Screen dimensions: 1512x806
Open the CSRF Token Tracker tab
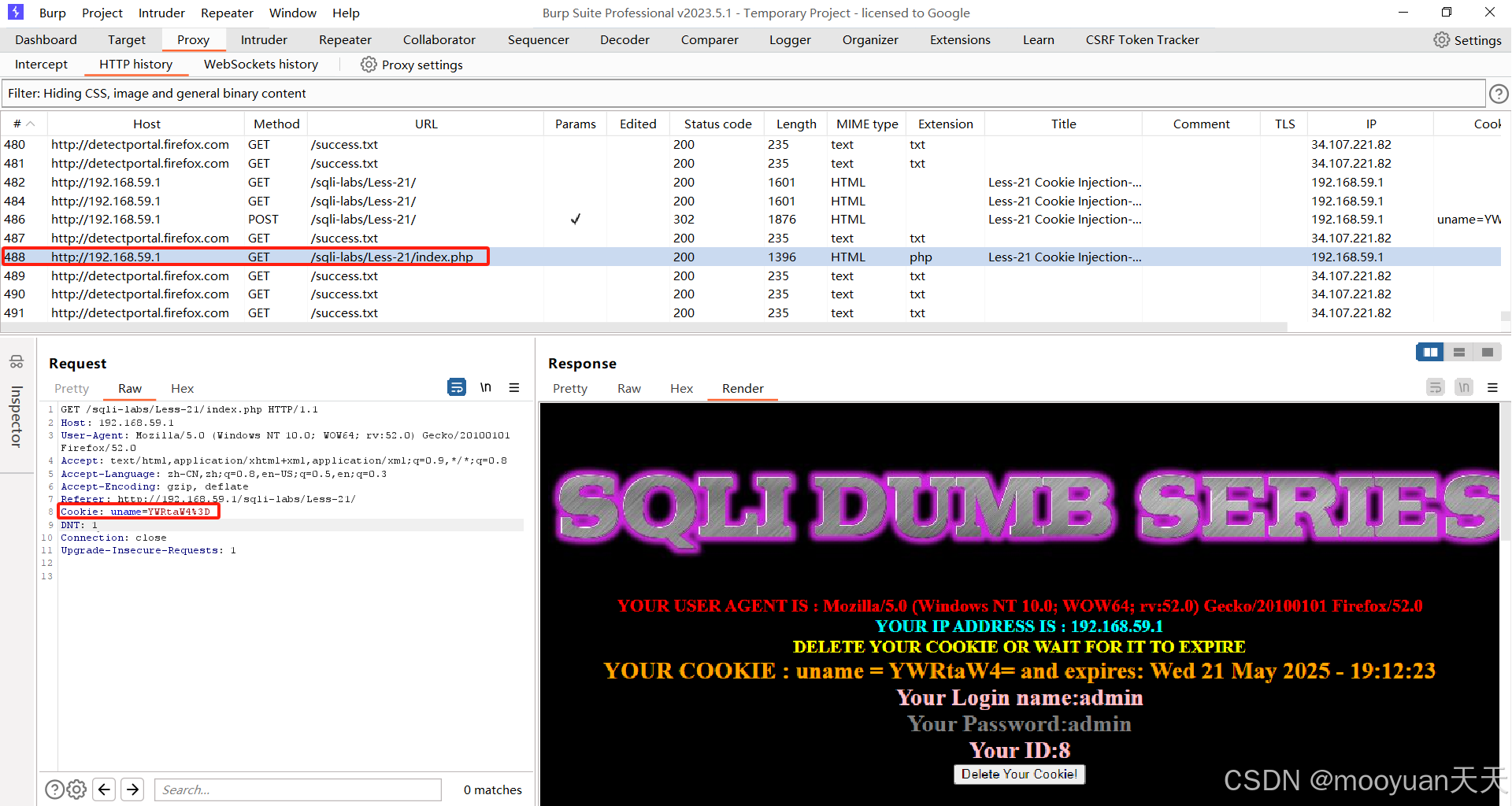click(1142, 39)
